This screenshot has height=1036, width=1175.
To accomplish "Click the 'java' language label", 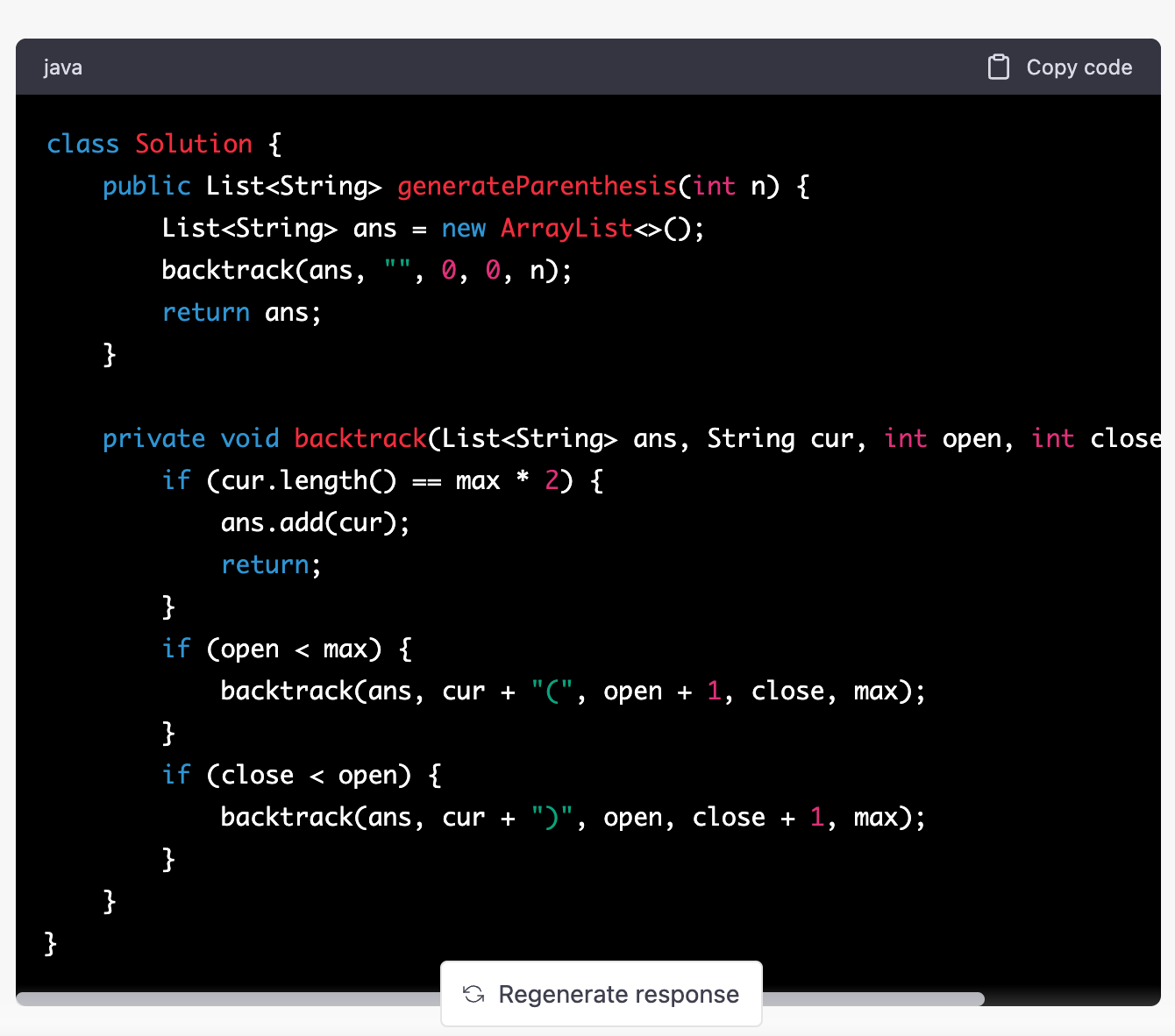I will point(63,67).
